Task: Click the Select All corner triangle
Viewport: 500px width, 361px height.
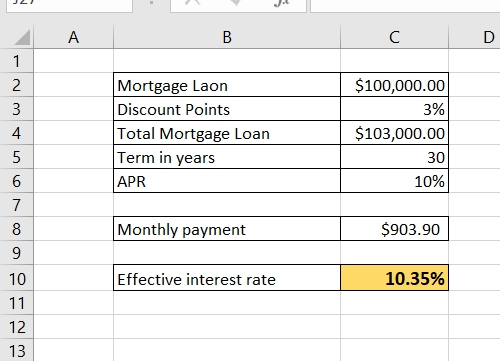Action: click(22, 37)
